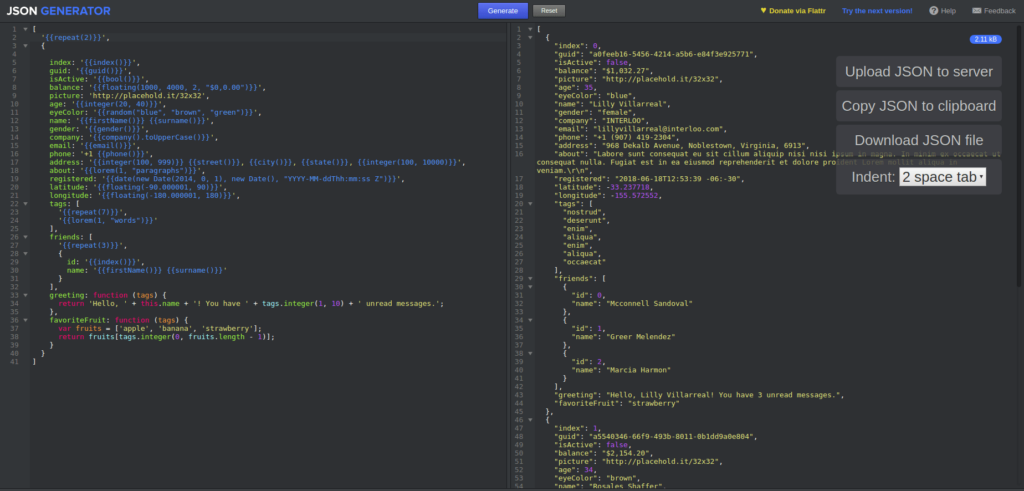Viewport: 1024px width, 491px height.
Task: Fold the favoriteFruit function in template
Action: point(25,320)
